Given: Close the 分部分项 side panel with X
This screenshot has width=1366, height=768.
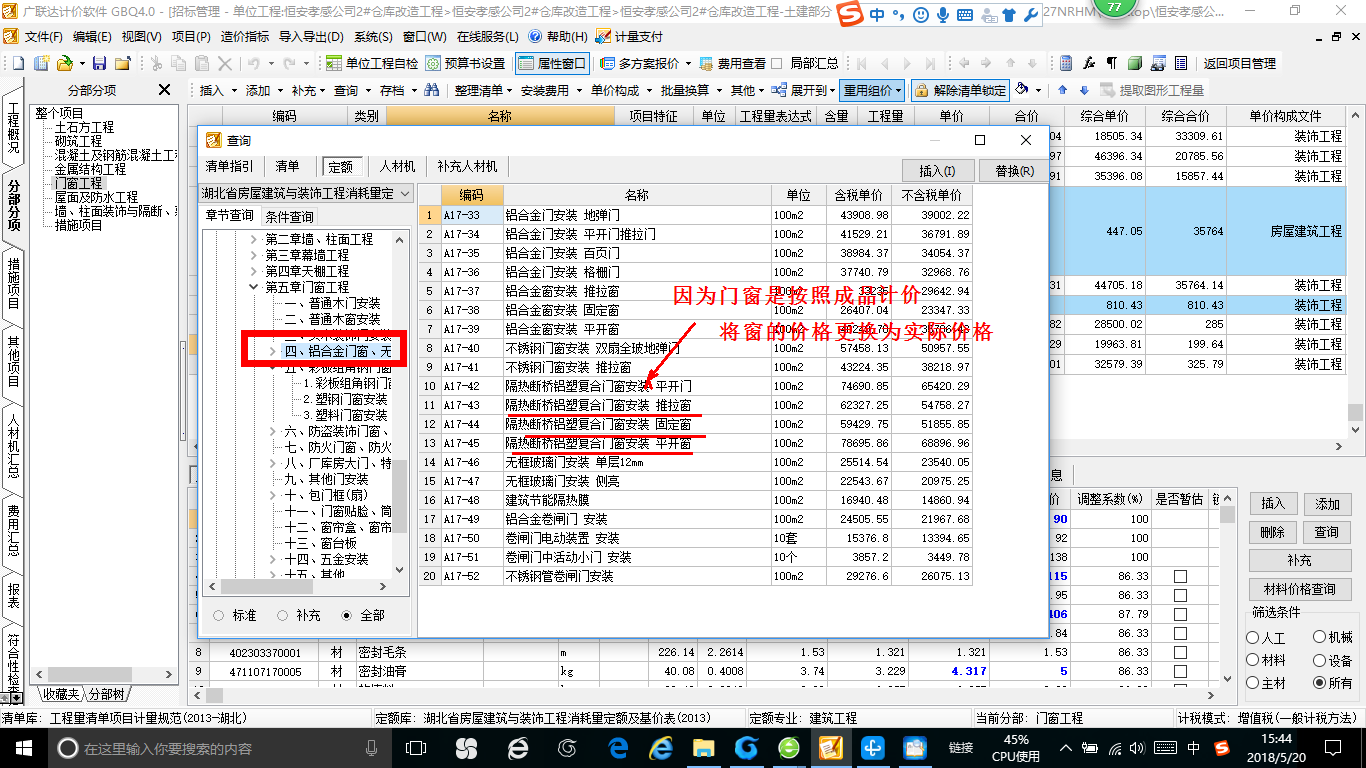Looking at the screenshot, I should click(165, 90).
